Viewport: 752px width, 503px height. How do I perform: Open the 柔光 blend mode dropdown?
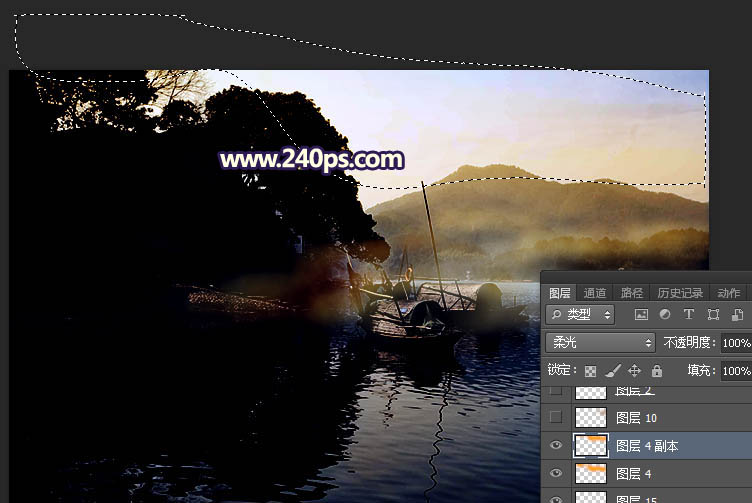[x=600, y=343]
